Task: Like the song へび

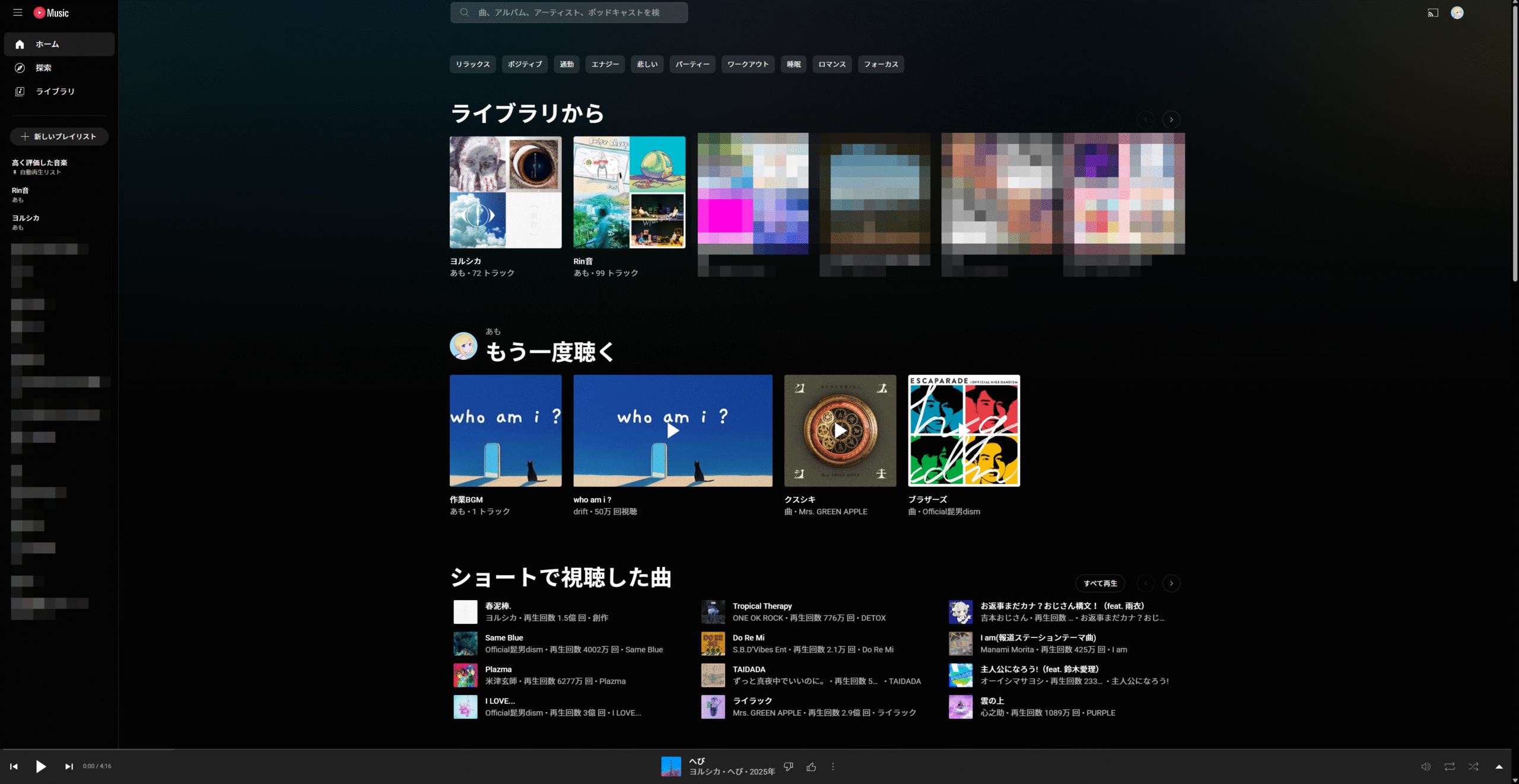Action: point(811,767)
